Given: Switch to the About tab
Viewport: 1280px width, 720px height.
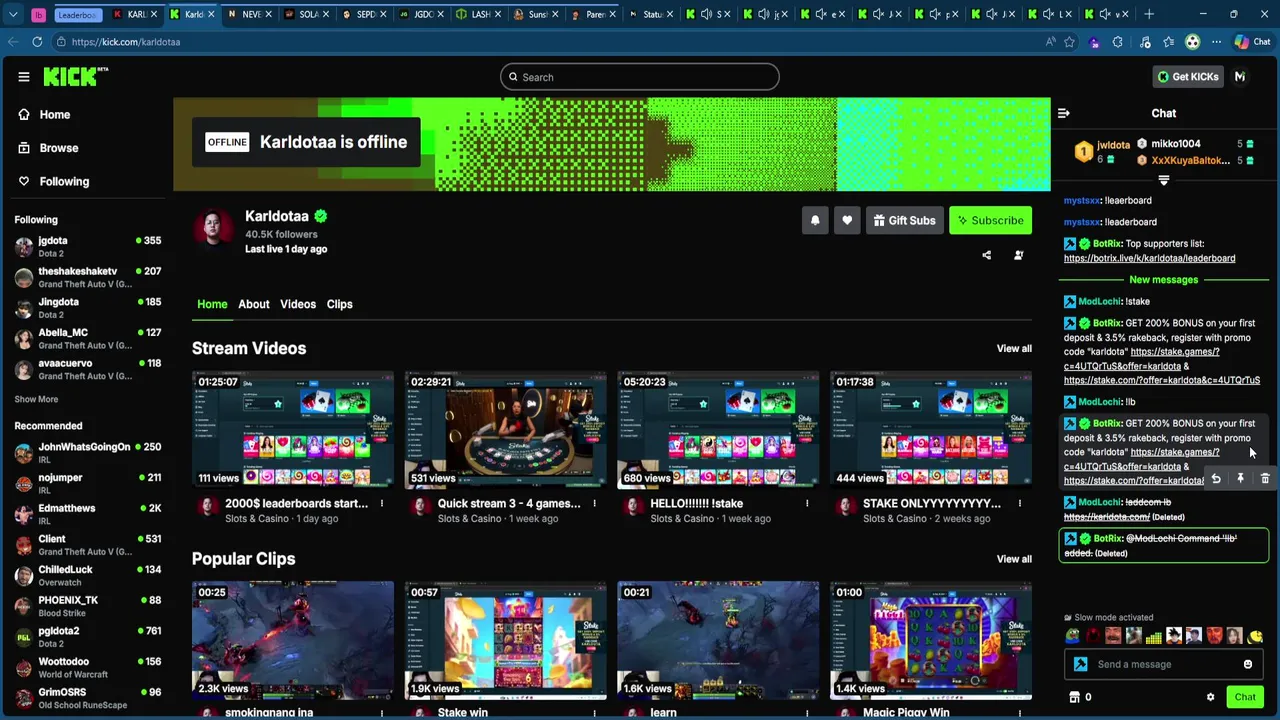Looking at the screenshot, I should pos(254,304).
